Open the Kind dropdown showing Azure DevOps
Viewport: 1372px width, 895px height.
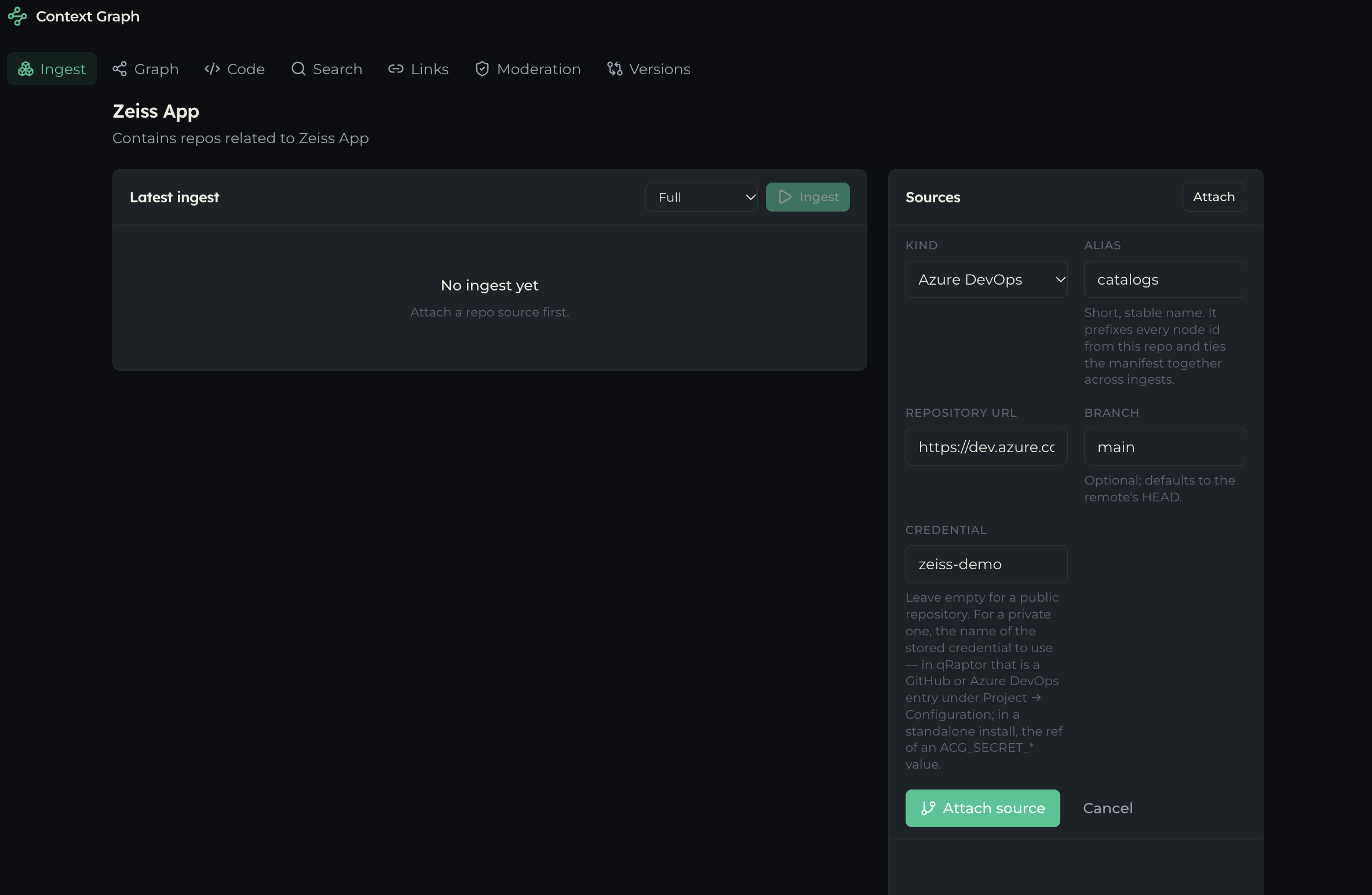[986, 279]
